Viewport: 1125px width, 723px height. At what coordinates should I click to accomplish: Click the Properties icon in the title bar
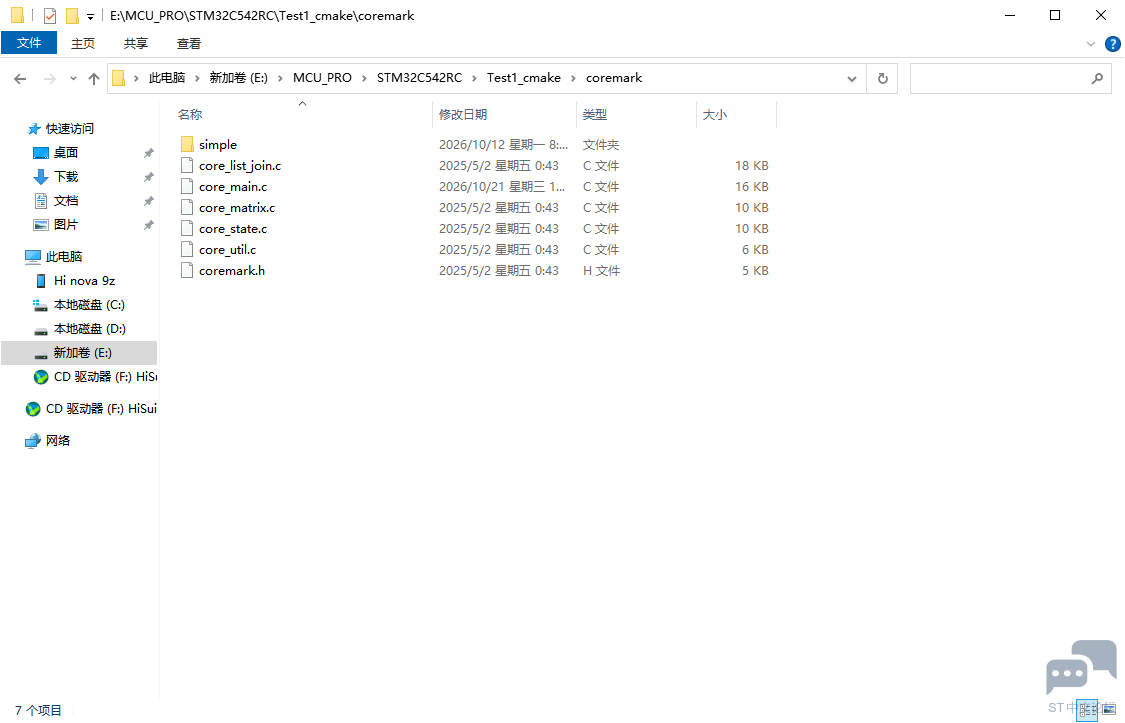click(50, 15)
